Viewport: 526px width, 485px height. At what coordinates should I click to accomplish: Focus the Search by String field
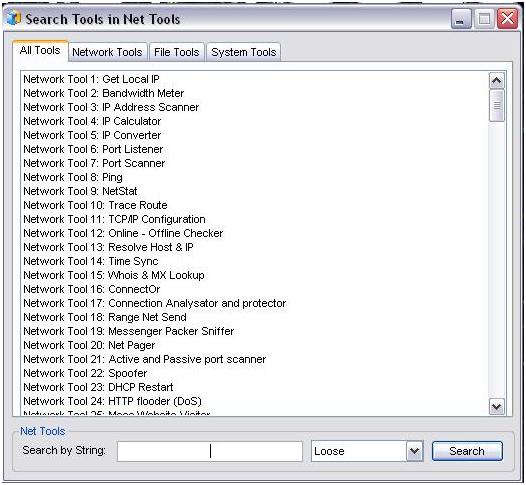210,451
